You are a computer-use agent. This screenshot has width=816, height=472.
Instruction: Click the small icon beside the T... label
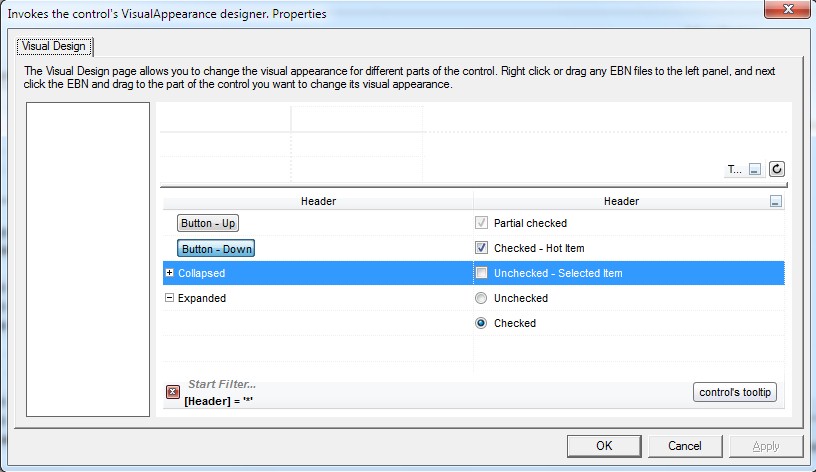(755, 170)
